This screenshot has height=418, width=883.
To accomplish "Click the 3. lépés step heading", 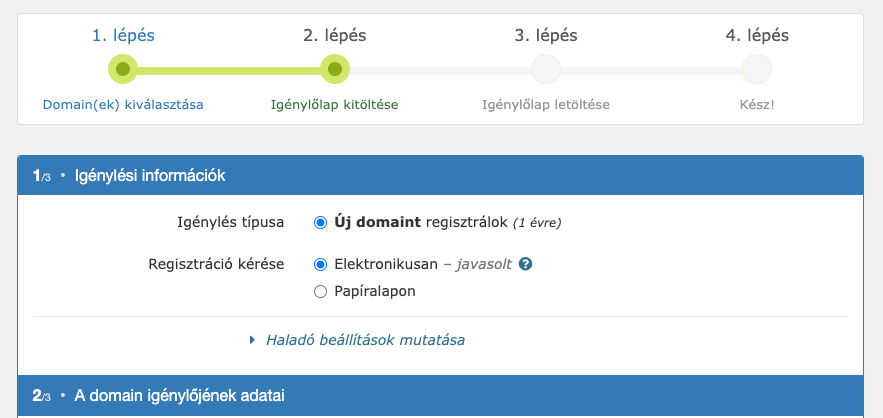I will tap(546, 35).
